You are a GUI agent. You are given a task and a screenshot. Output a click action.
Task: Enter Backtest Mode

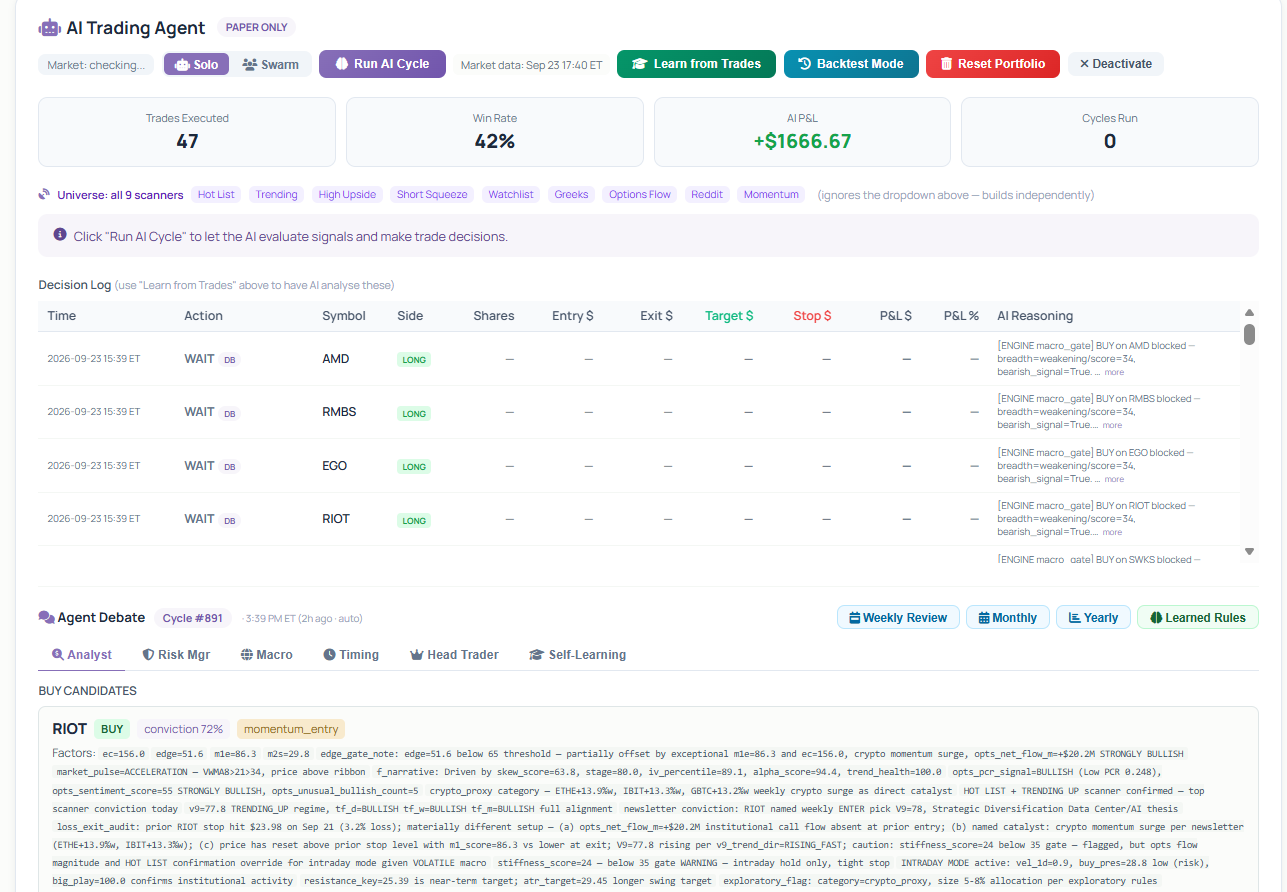pos(851,64)
